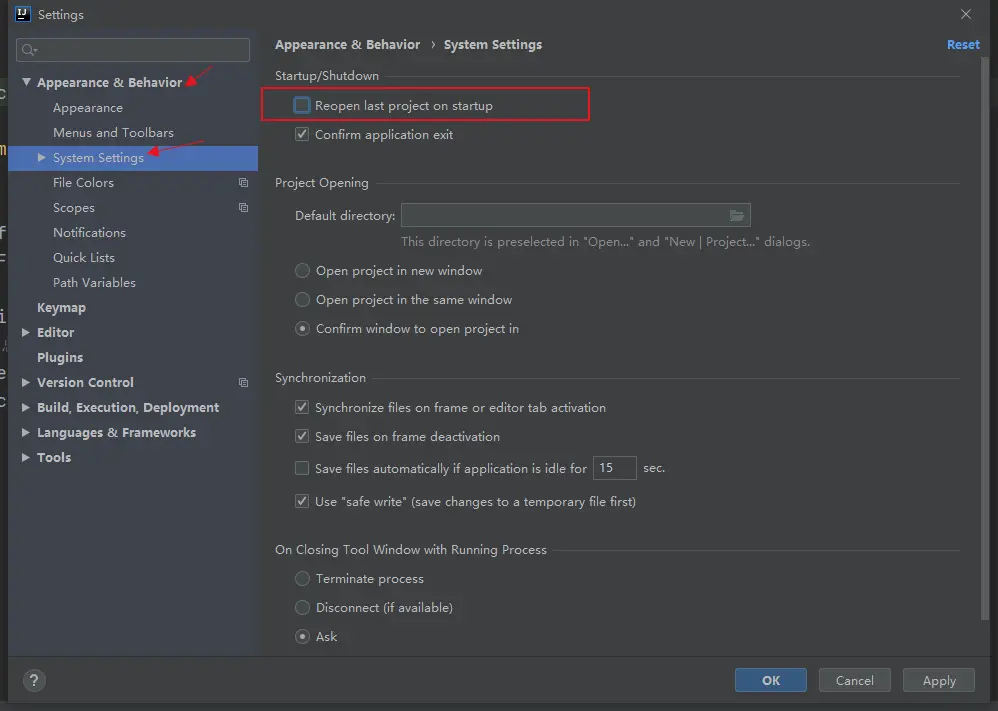
Task: Open Plugins settings
Action: tap(60, 358)
